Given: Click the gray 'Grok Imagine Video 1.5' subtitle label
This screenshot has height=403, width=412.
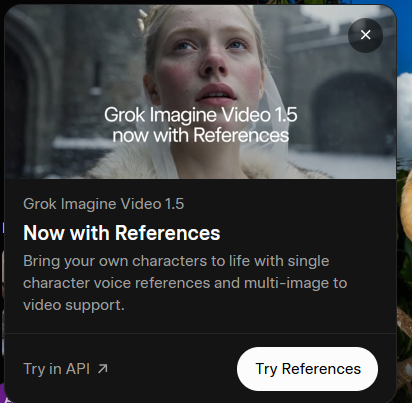Looking at the screenshot, I should [103, 204].
